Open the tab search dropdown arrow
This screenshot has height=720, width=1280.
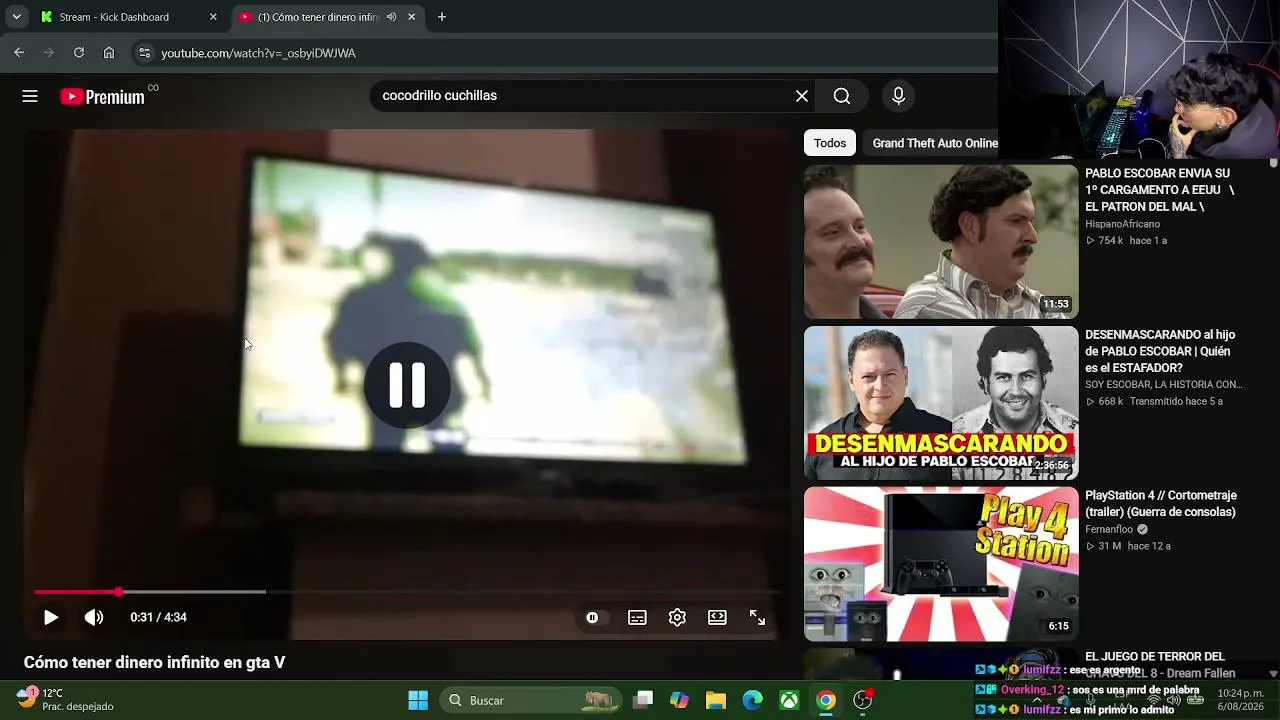[16, 17]
